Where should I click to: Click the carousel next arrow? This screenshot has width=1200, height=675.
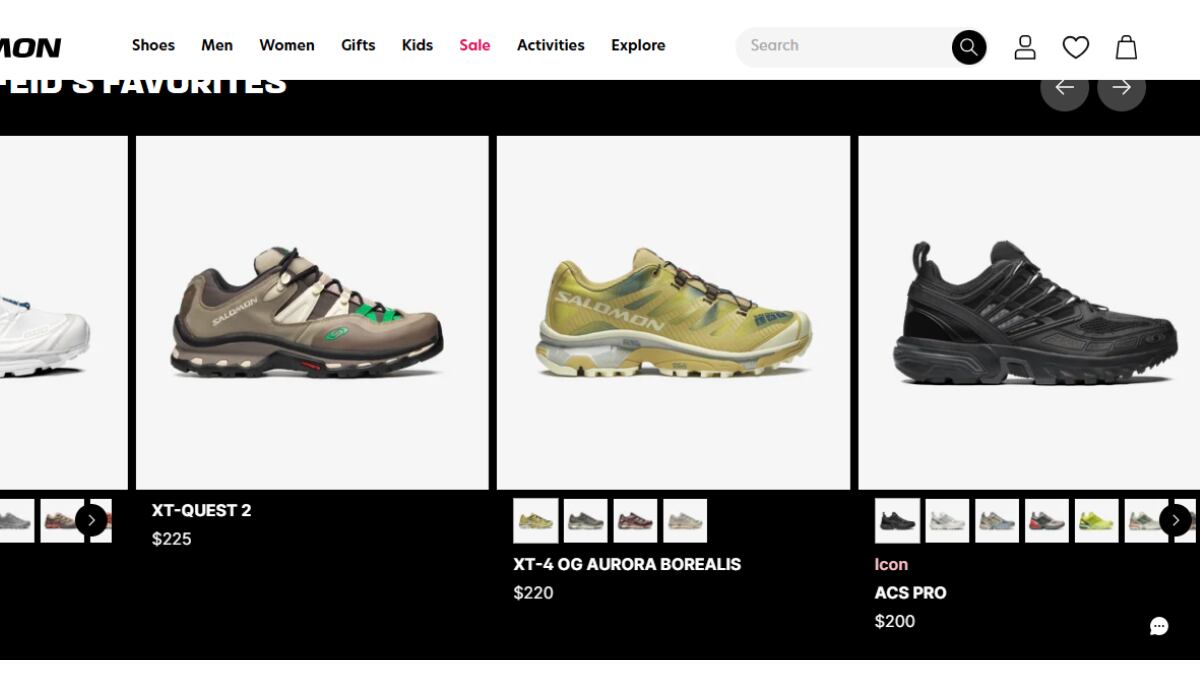click(x=1121, y=87)
